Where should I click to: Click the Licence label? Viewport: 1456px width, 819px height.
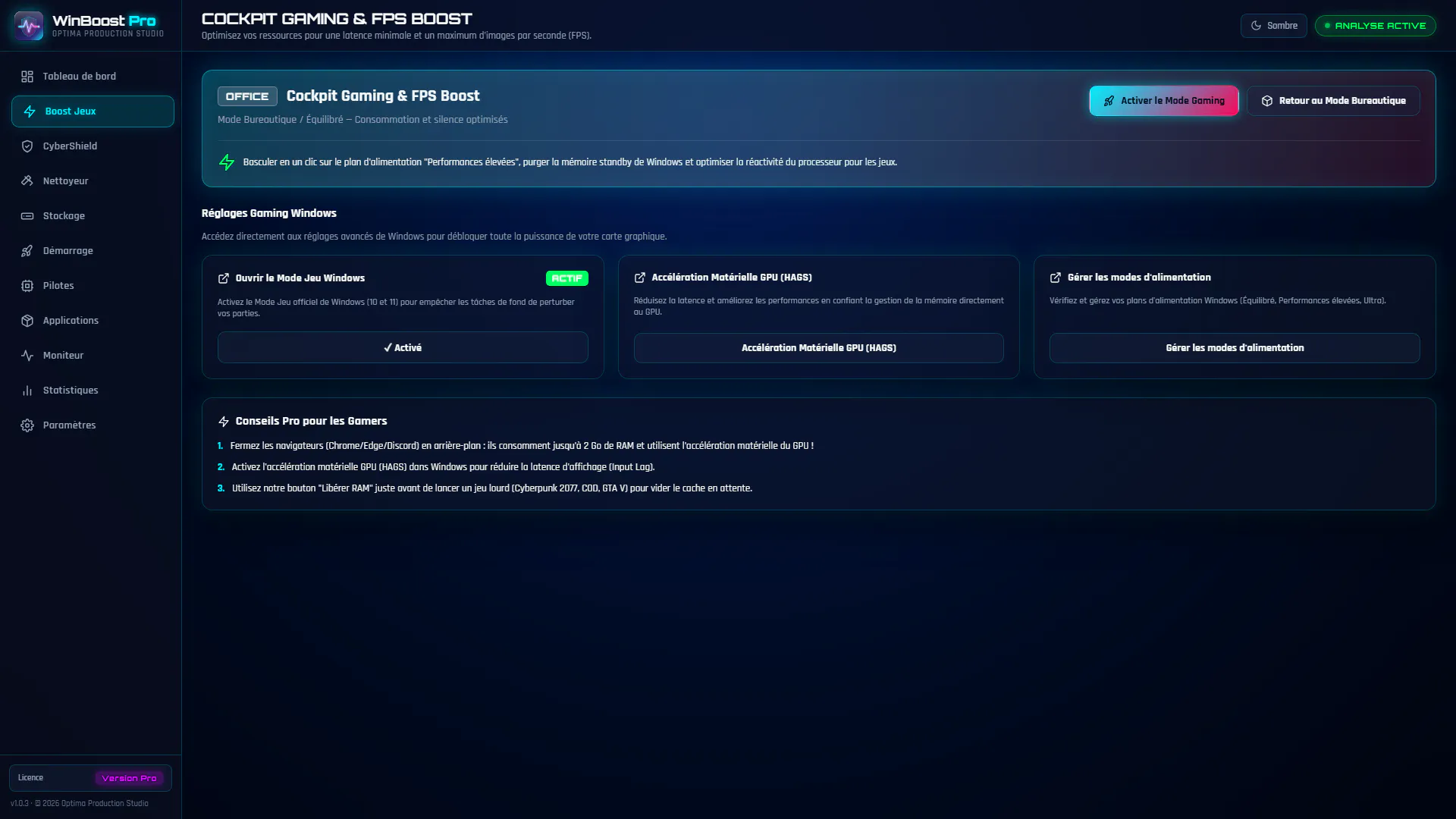pos(30,778)
